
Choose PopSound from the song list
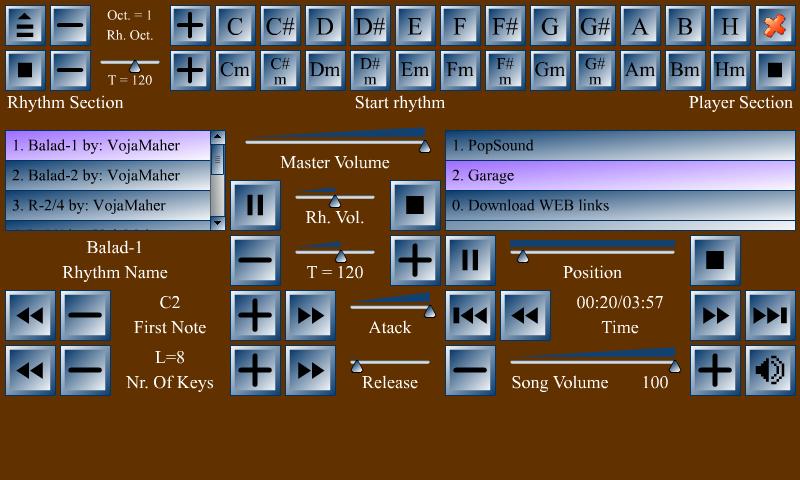620,145
